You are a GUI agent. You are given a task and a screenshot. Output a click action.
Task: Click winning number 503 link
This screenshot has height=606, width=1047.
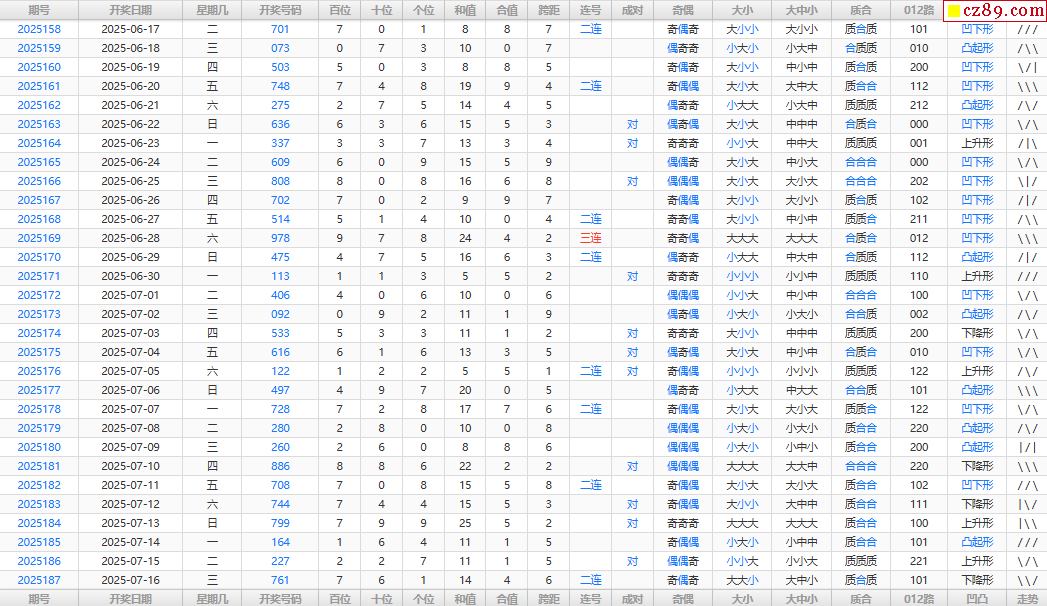coord(280,67)
